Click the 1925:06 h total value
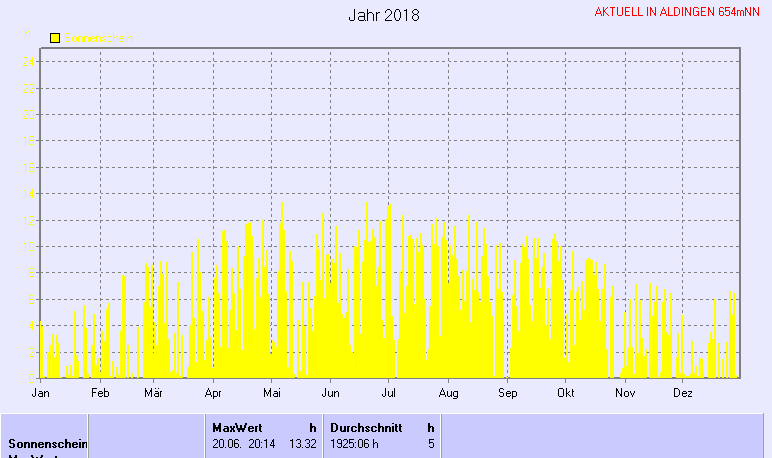Viewport: 772px width, 458px height. [x=354, y=443]
